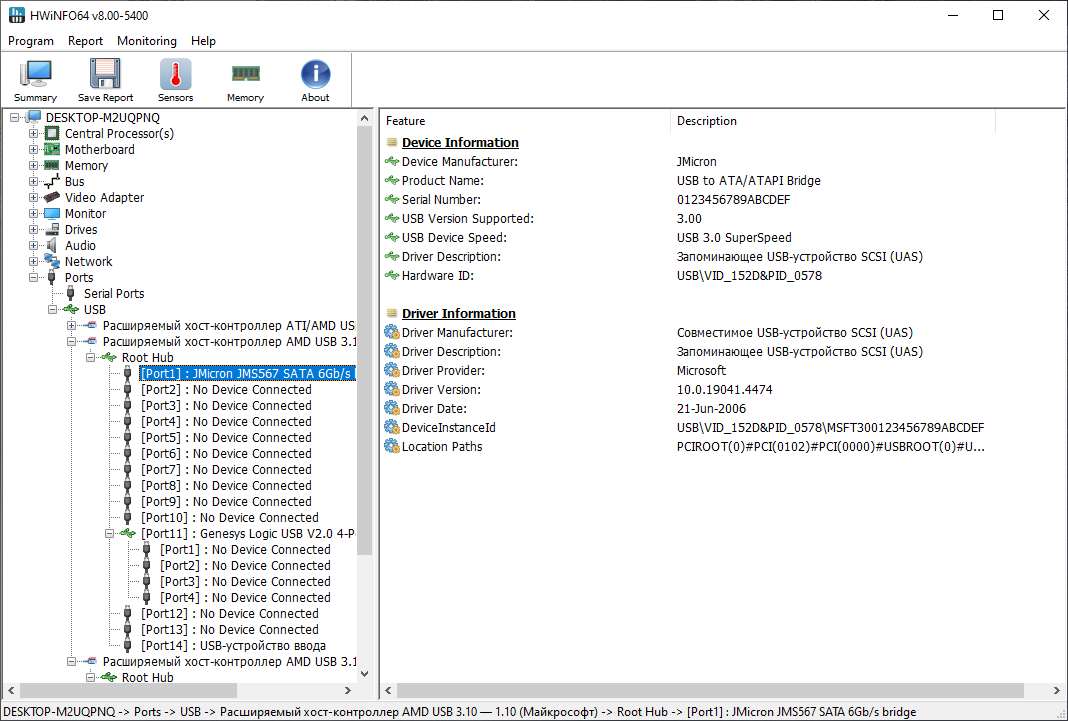Select the USB node green icon

coord(71,309)
